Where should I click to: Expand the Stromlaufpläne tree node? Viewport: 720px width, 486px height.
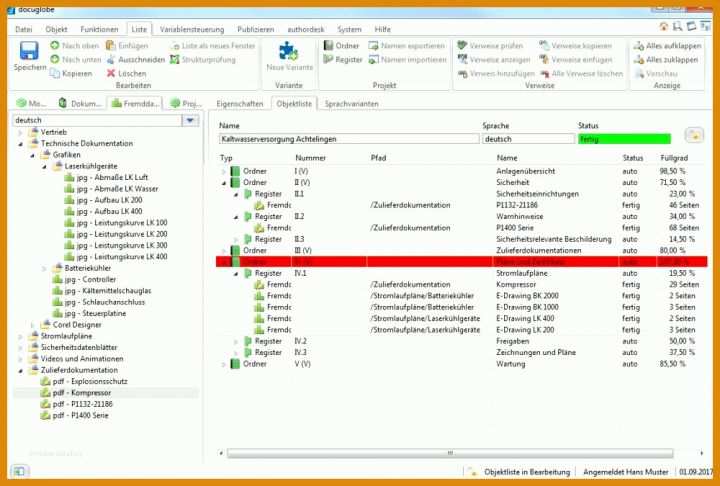coord(20,336)
